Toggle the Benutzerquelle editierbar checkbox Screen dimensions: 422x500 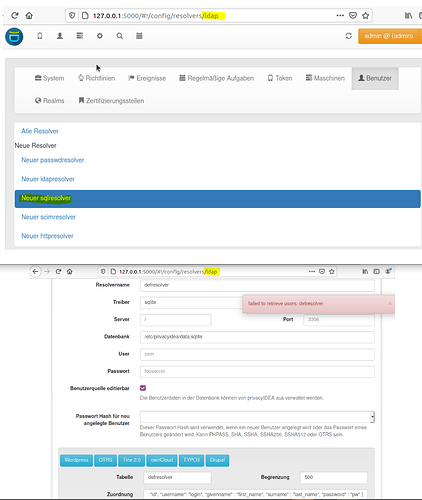[x=143, y=388]
